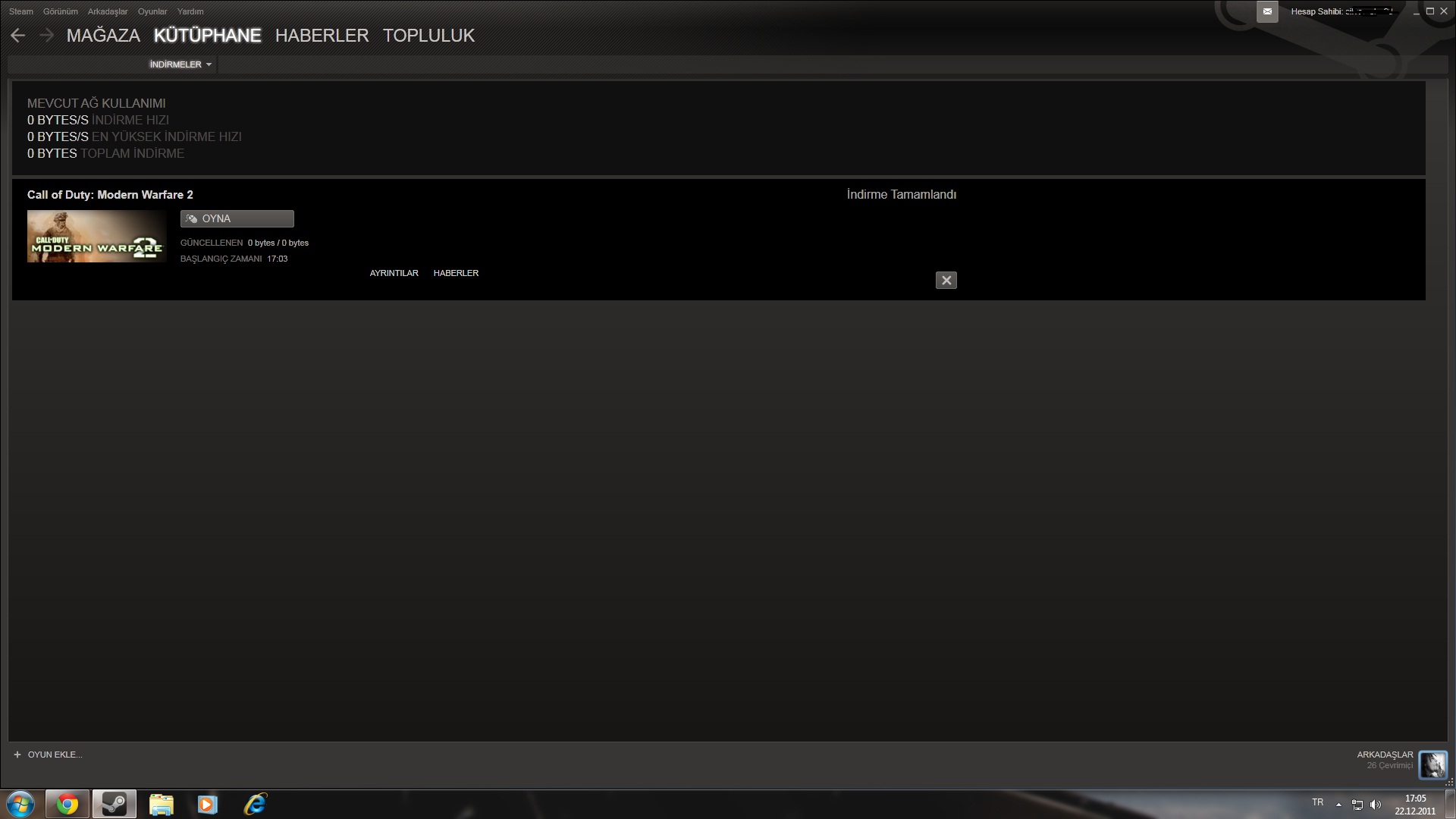The width and height of the screenshot is (1456, 819).
Task: Go forward with the right arrow
Action: pyautogui.click(x=46, y=36)
